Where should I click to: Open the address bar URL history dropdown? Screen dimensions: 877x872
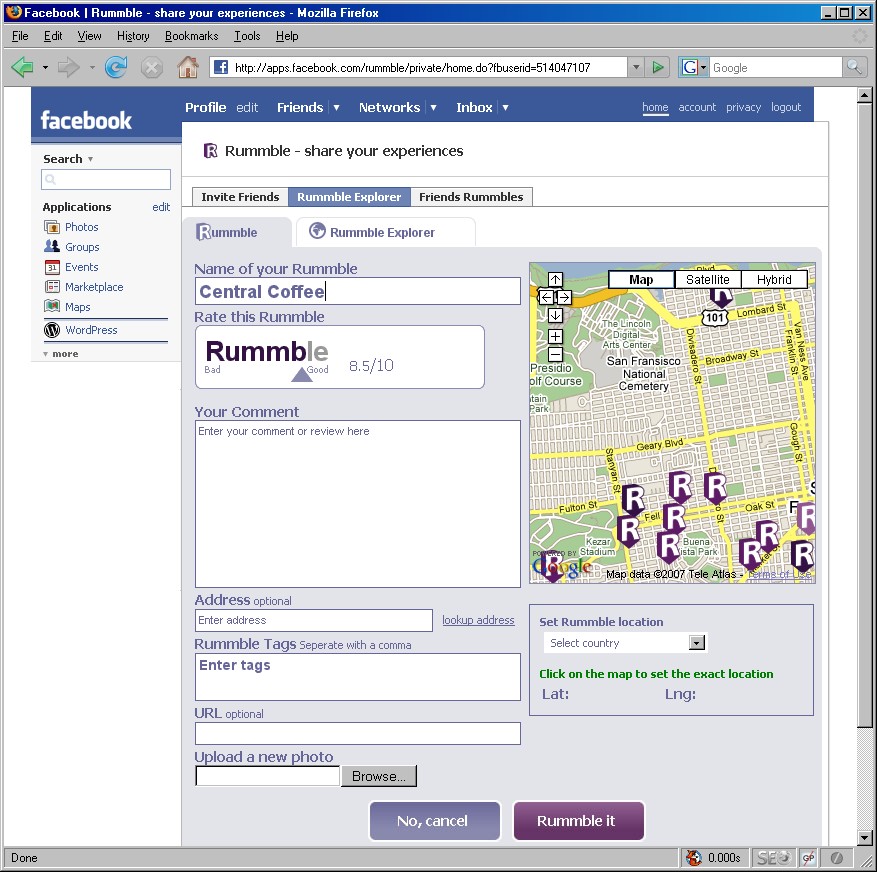point(636,68)
